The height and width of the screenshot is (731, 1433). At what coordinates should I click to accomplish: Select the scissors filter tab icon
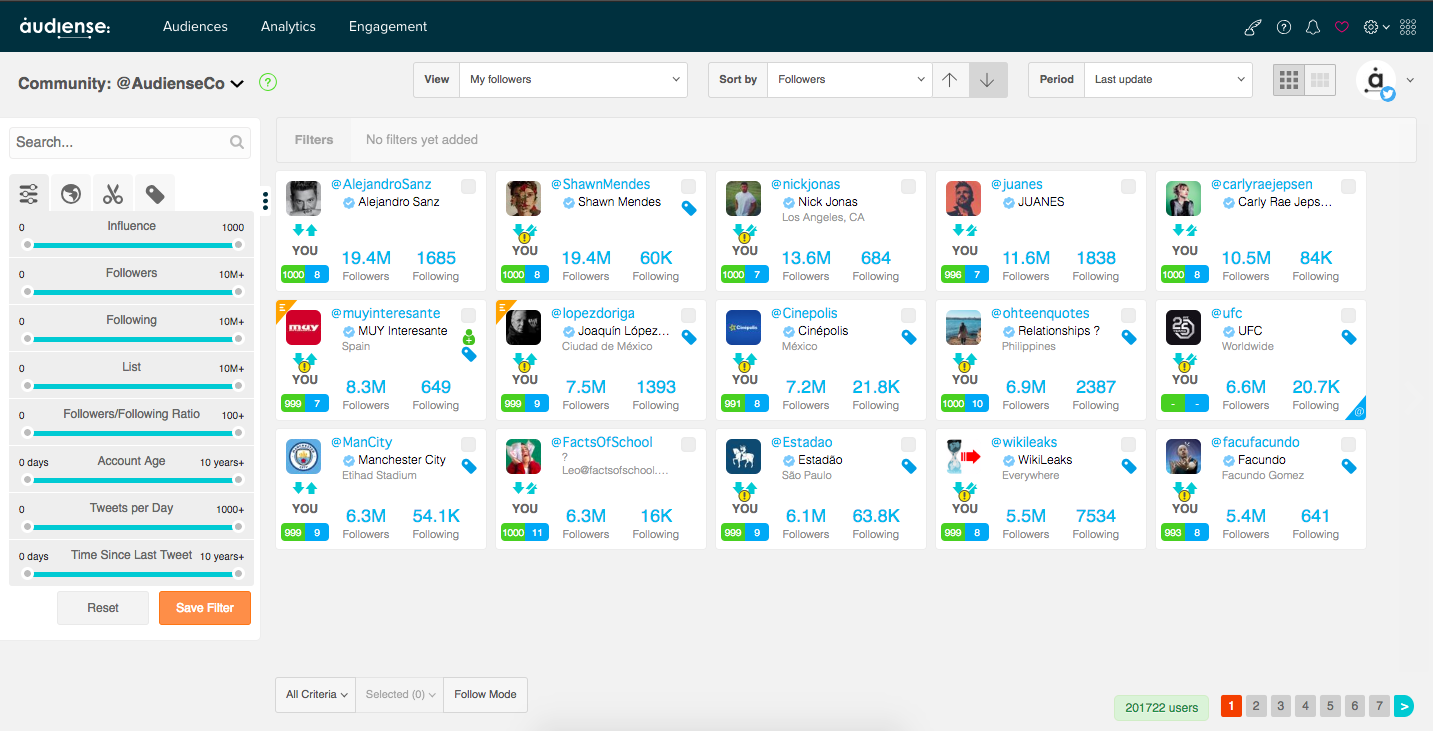[x=113, y=193]
